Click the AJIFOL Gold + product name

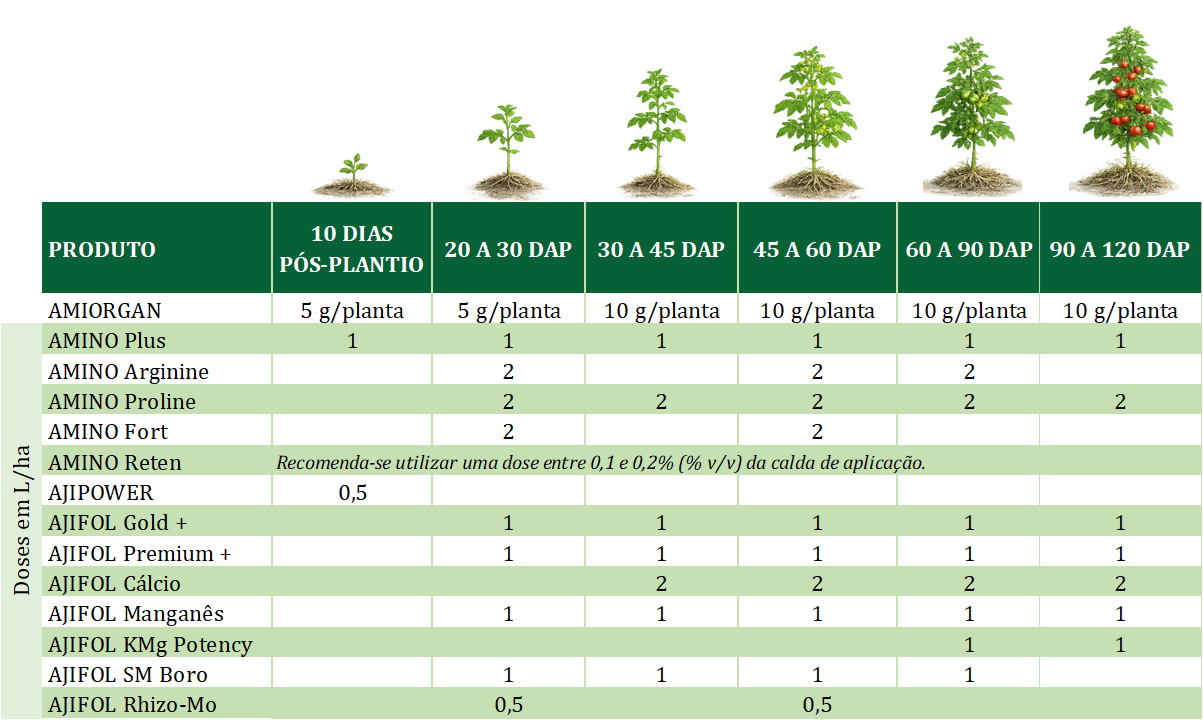(x=118, y=523)
